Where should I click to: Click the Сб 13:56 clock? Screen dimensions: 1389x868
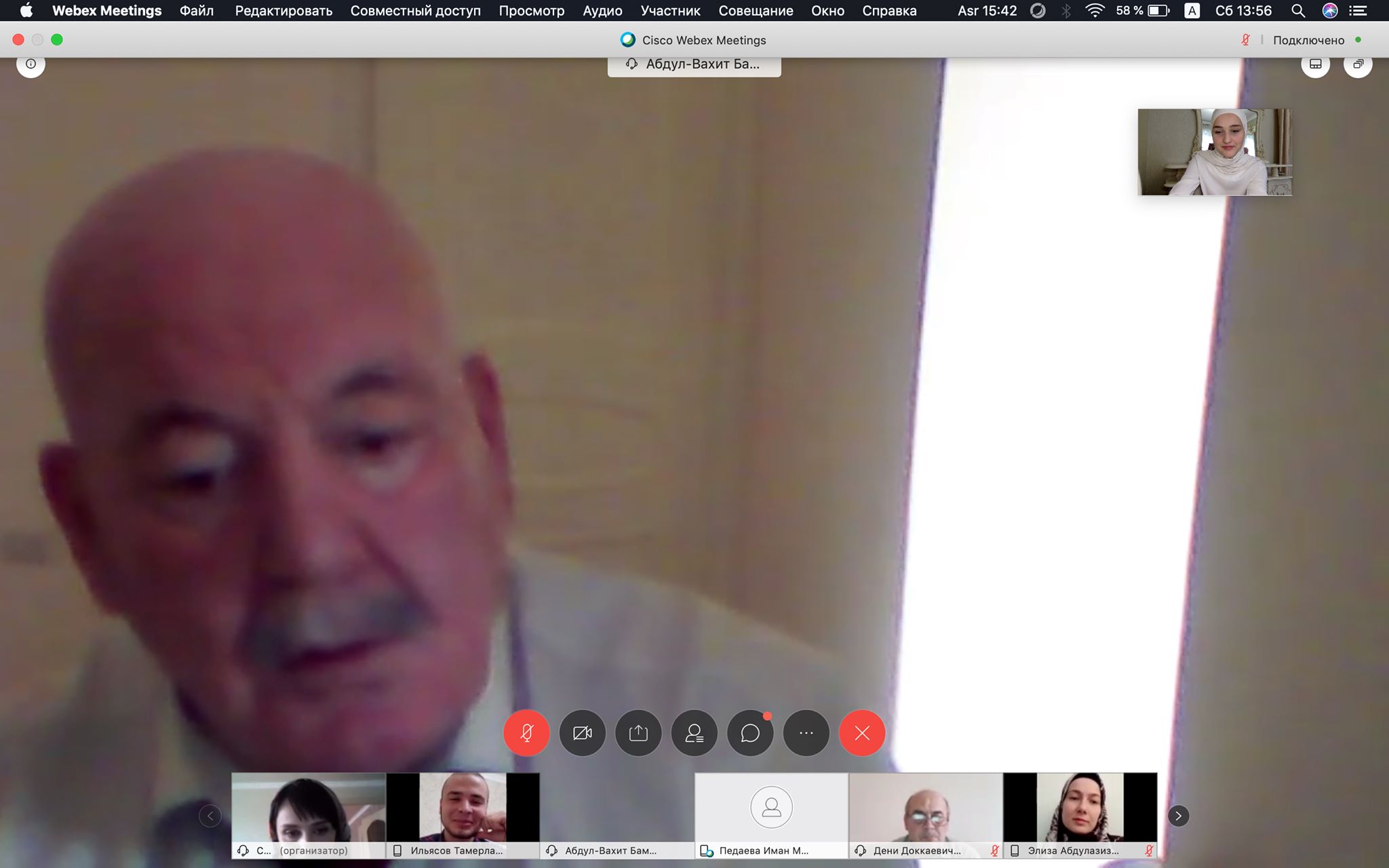click(x=1243, y=11)
